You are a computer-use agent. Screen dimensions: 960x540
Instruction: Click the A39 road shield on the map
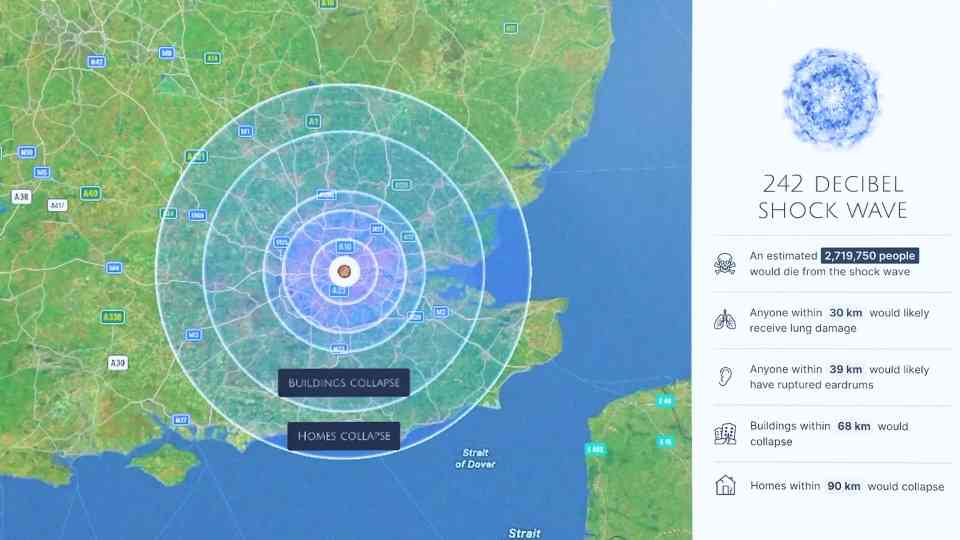(x=118, y=363)
